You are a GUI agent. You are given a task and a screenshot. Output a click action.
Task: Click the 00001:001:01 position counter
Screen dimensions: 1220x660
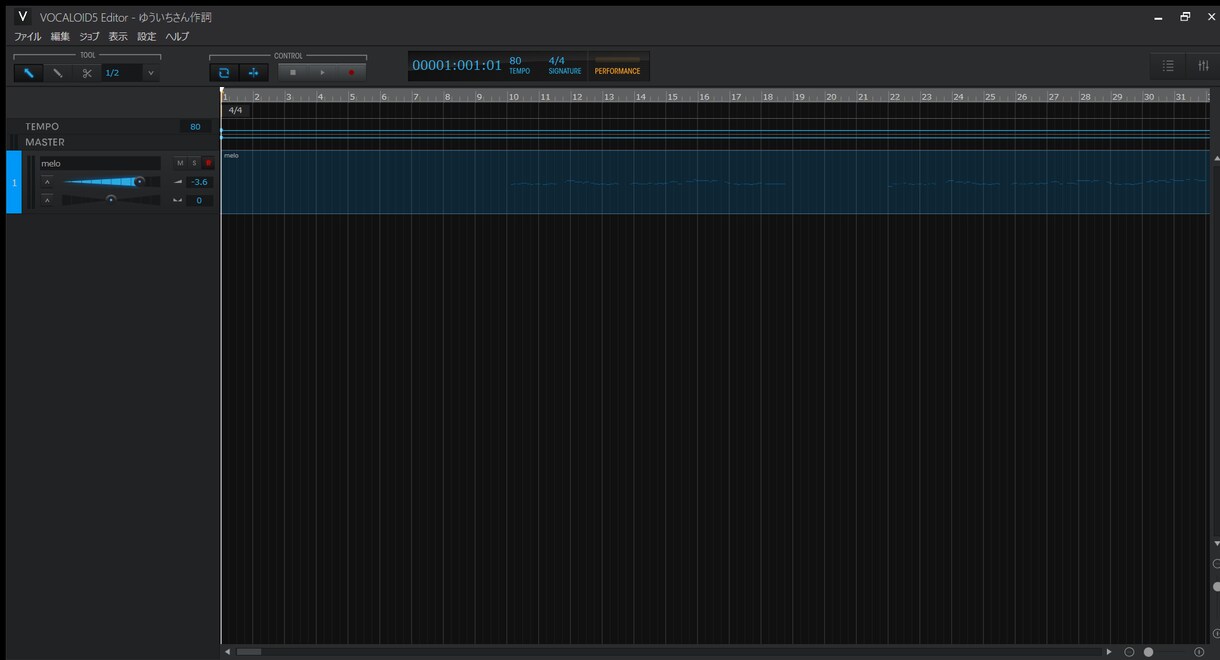[x=457, y=66]
